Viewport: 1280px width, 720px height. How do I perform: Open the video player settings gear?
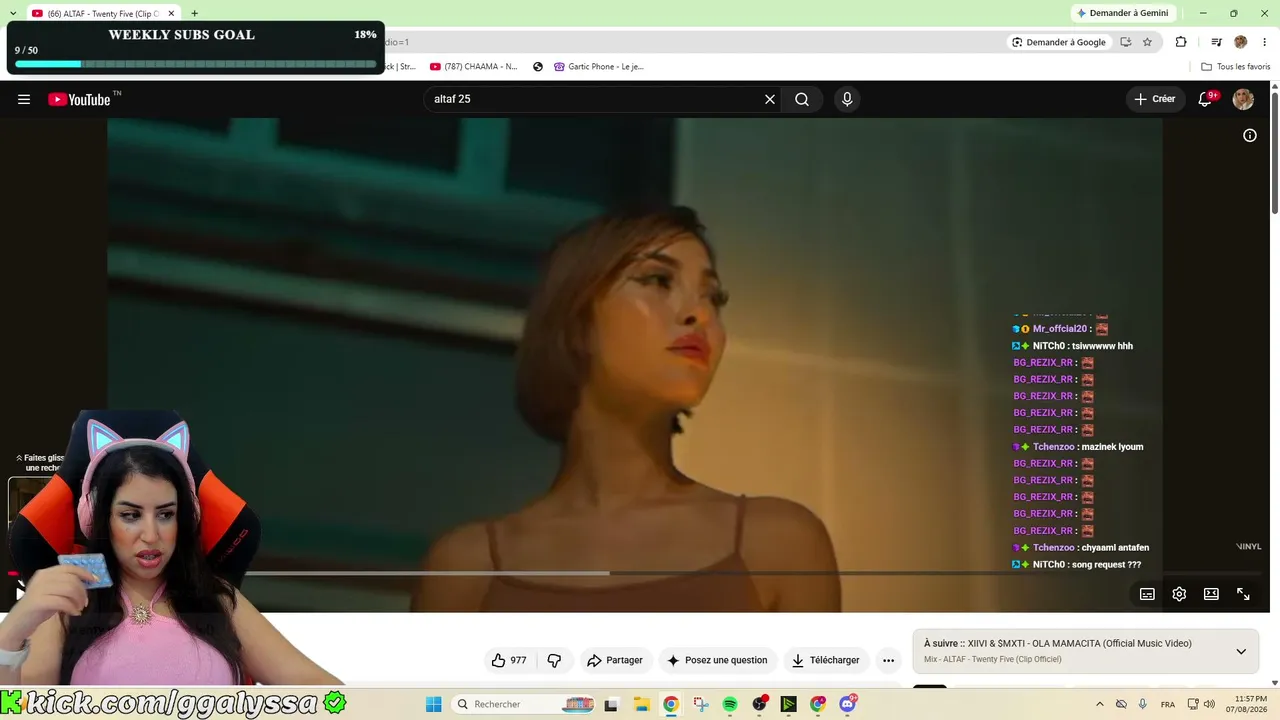tap(1179, 594)
